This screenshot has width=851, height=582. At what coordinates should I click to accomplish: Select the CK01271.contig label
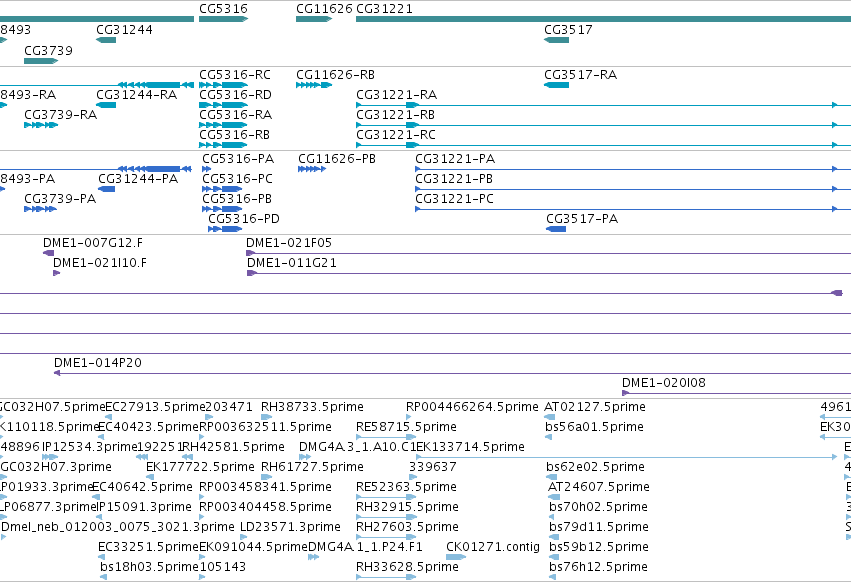[x=493, y=548]
